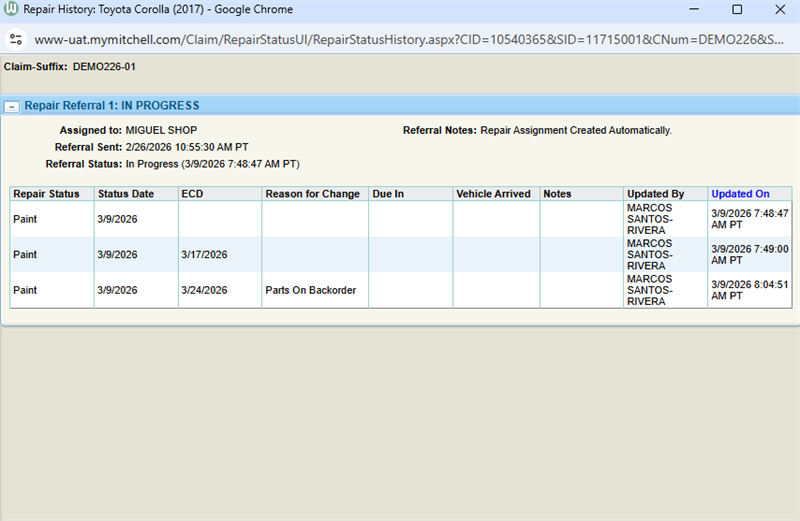The width and height of the screenshot is (800, 521).
Task: Click the ECD column header
Action: (x=192, y=194)
